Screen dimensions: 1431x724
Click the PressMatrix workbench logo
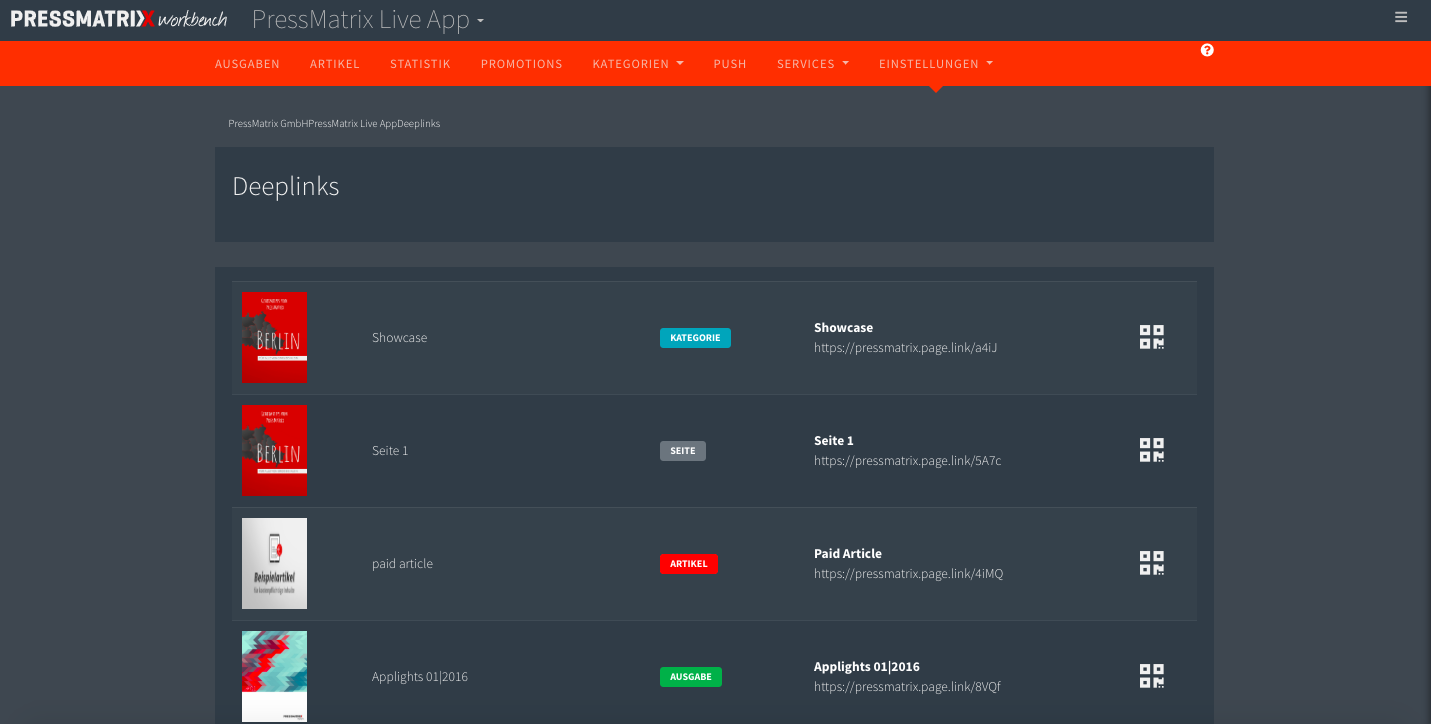pyautogui.click(x=118, y=18)
